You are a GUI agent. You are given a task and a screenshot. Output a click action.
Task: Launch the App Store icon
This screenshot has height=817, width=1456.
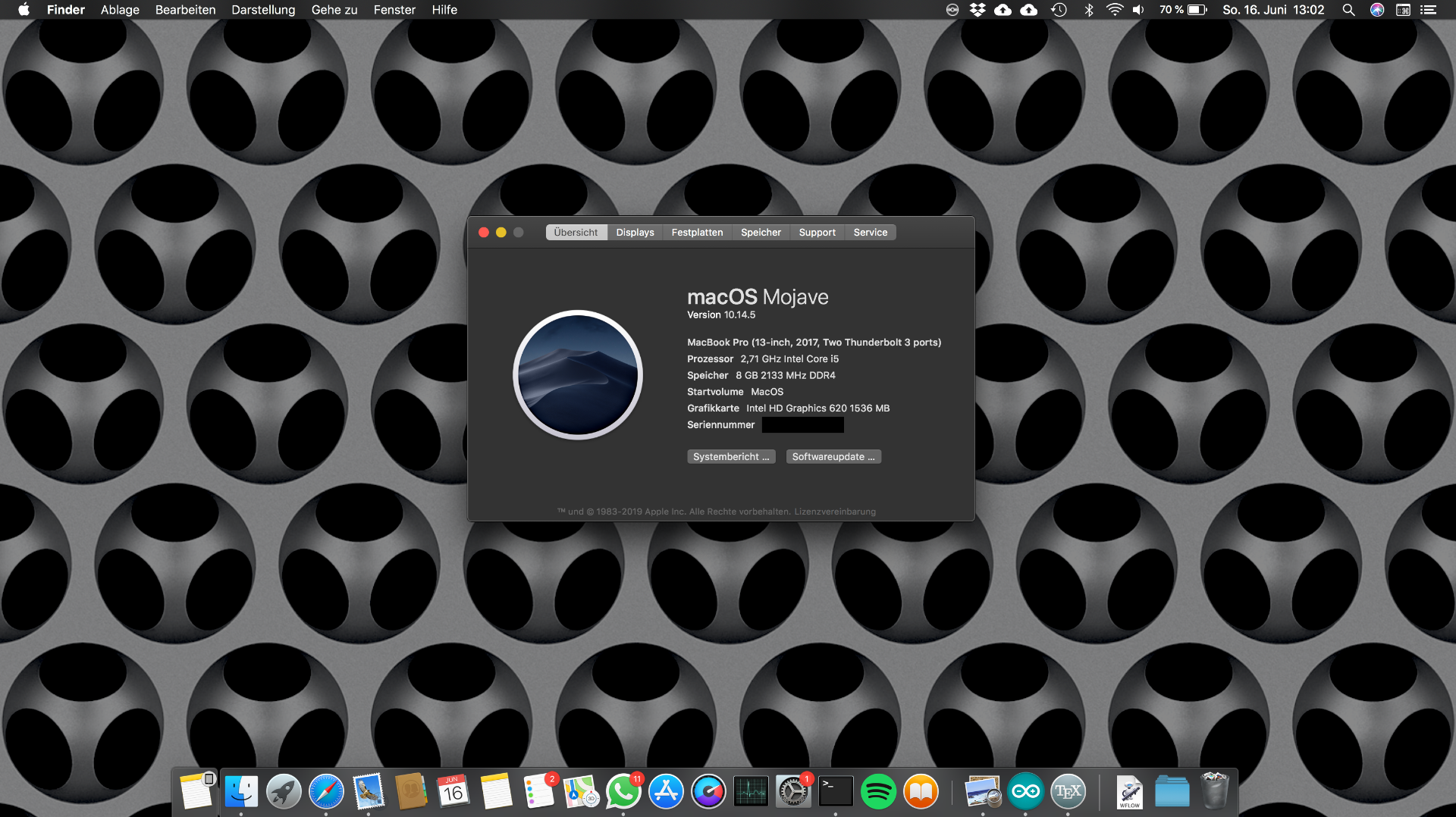click(x=666, y=792)
